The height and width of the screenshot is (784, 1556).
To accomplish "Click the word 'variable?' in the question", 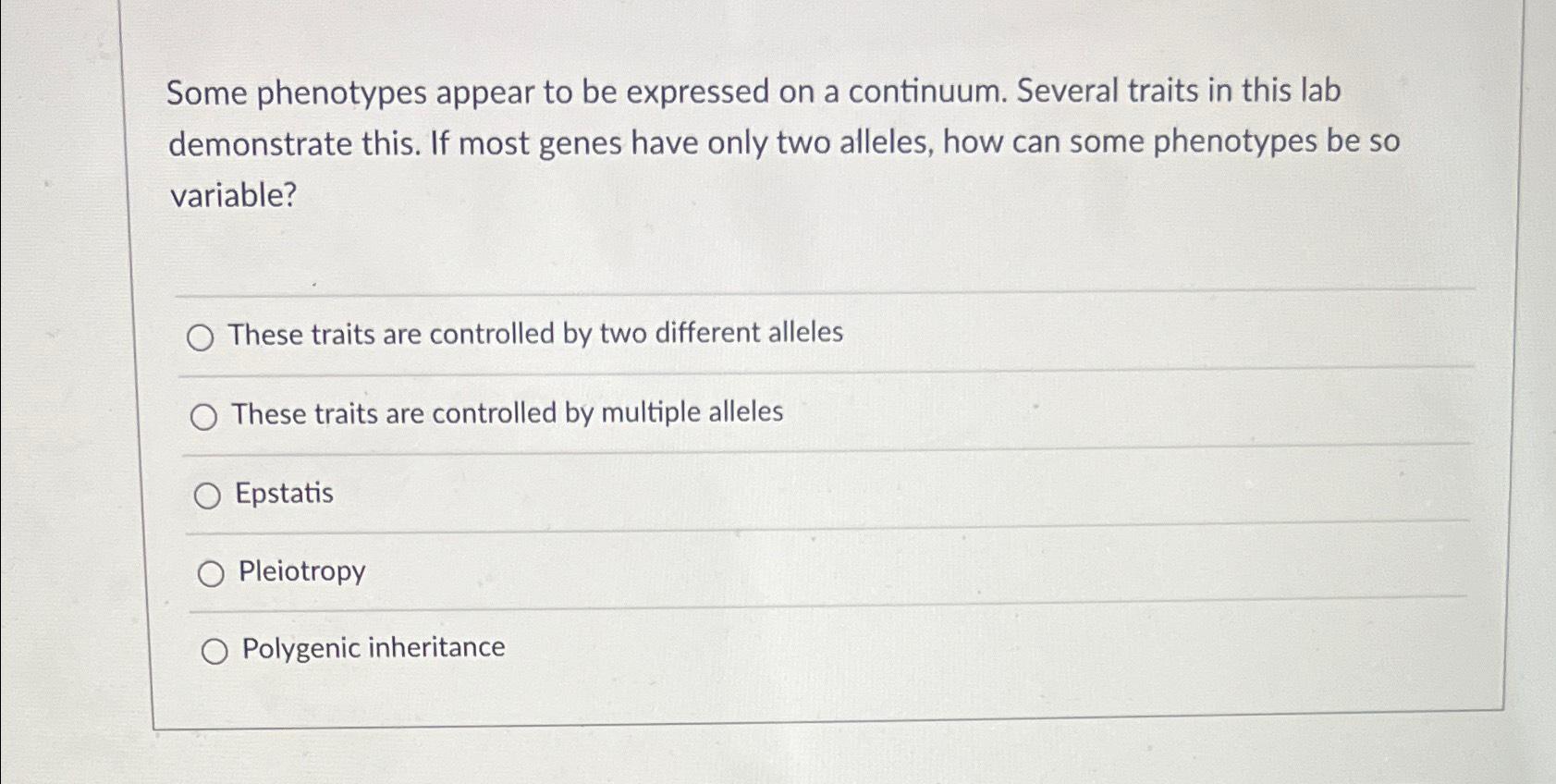I will point(233,196).
